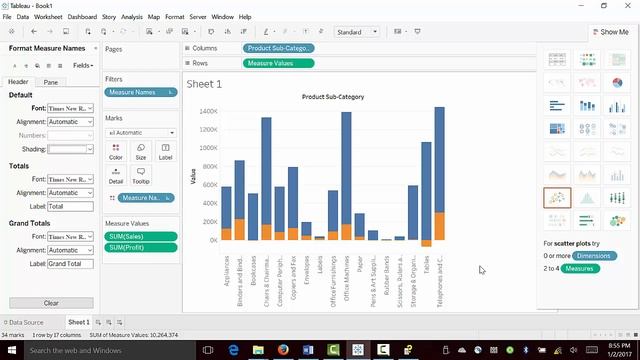The image size is (640, 360).
Task: Select the Font 'A' format icon
Action: pos(15,66)
